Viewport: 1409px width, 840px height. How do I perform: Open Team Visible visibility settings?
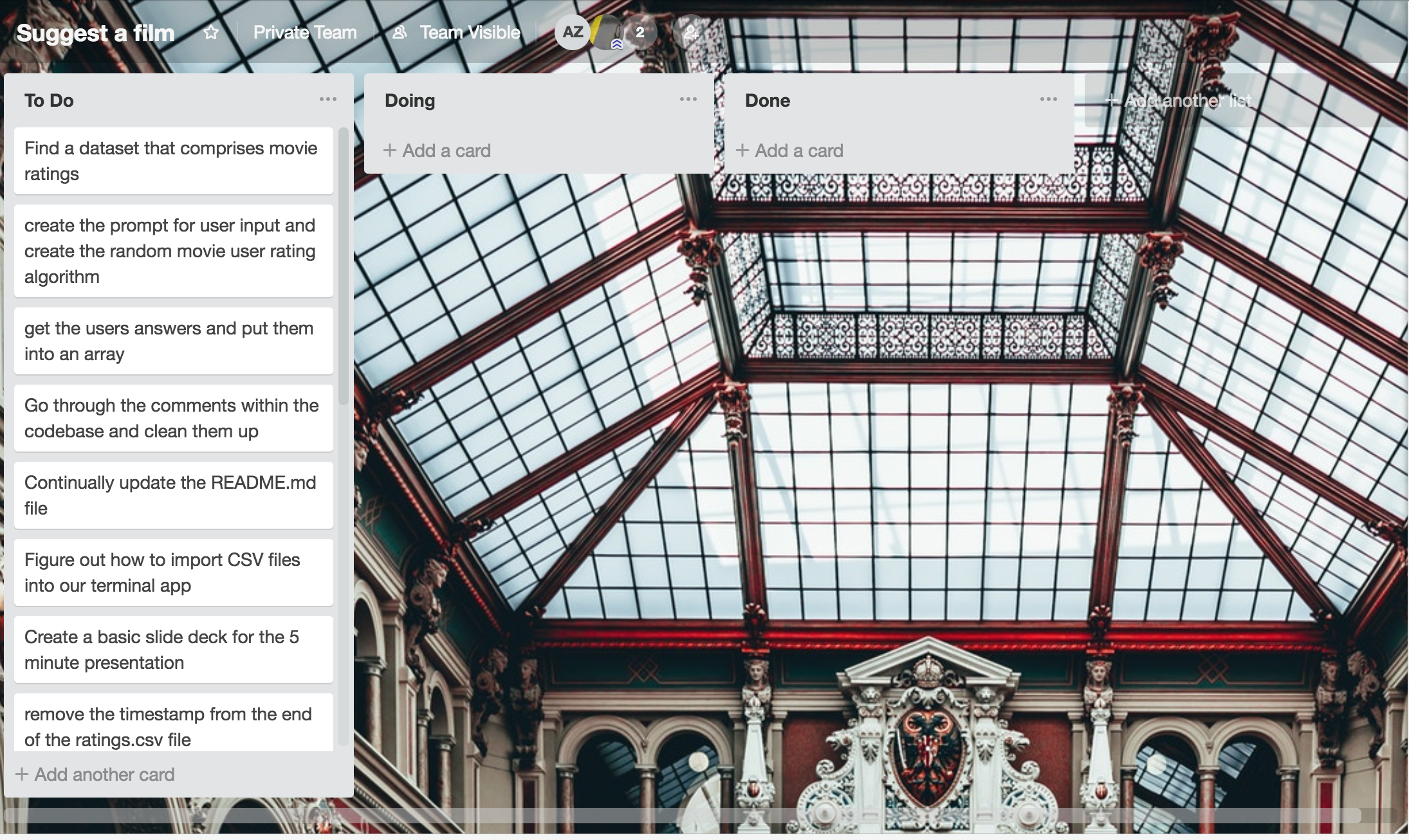469,32
